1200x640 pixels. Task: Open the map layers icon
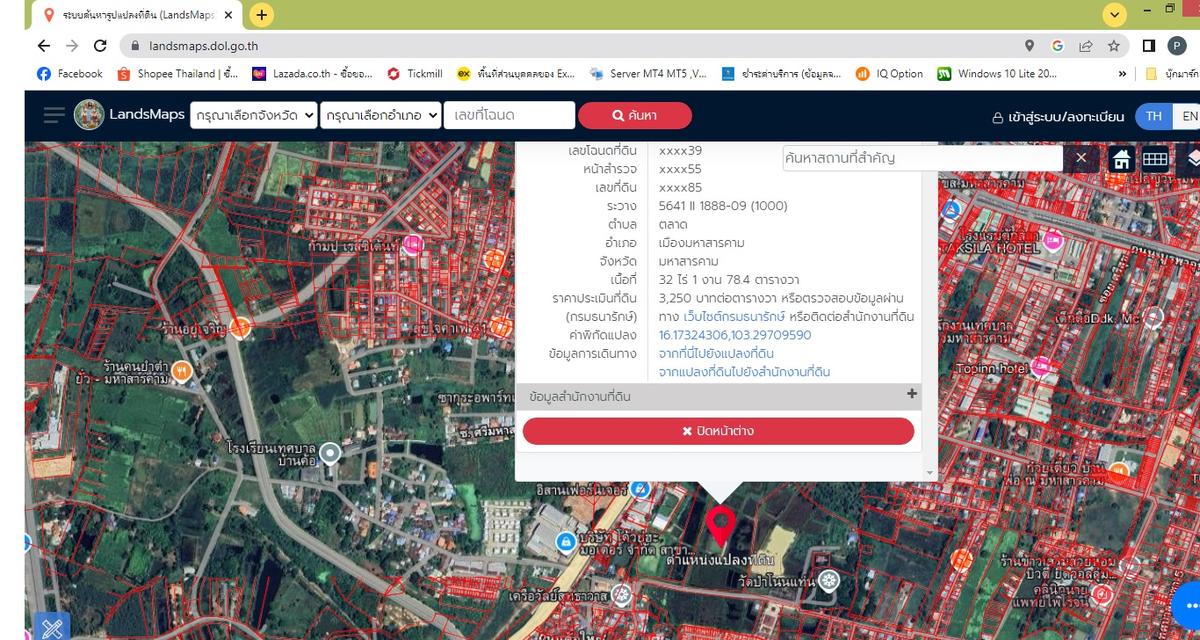(x=1193, y=159)
